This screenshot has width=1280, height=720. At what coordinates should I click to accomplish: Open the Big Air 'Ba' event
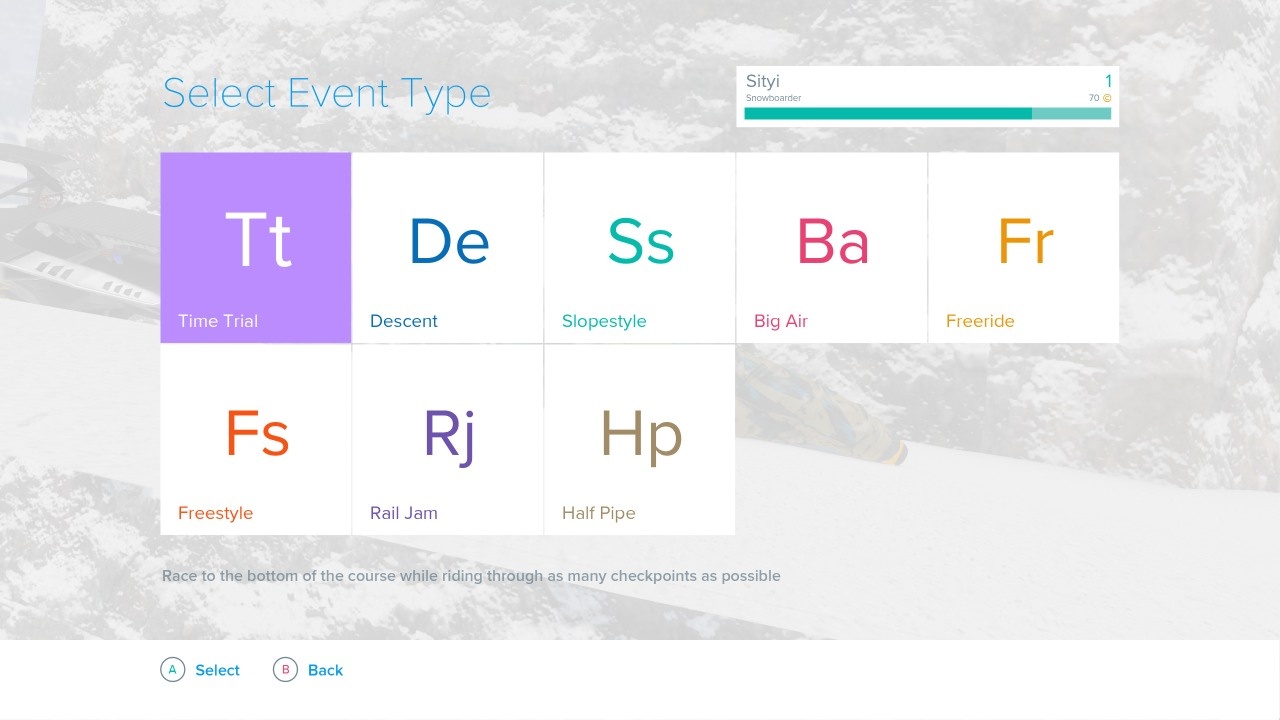832,247
